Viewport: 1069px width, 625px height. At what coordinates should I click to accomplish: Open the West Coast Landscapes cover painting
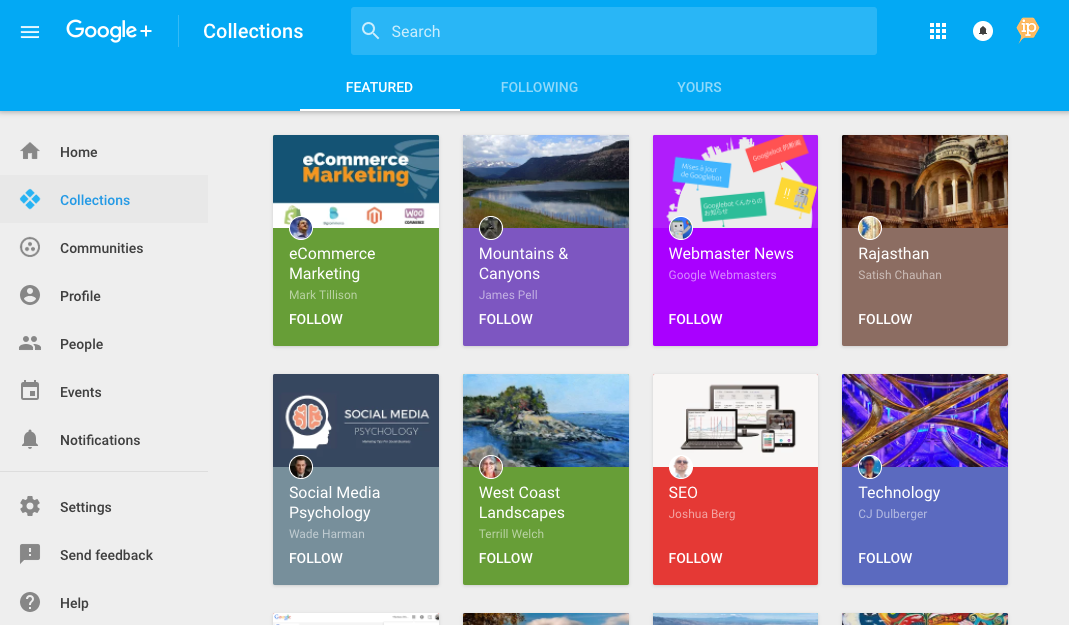pos(545,421)
